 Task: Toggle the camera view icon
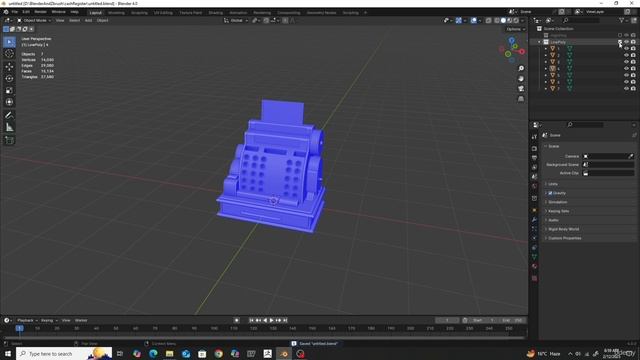[521, 89]
